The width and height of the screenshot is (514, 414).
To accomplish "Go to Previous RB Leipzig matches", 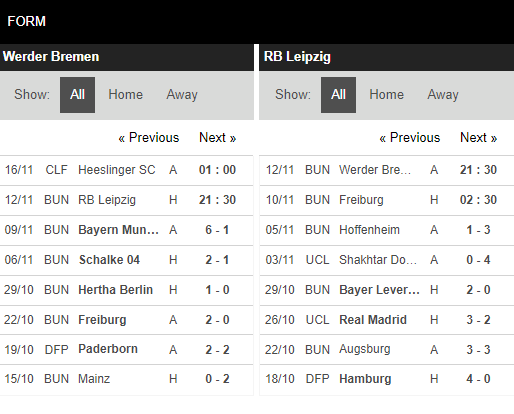I will (x=410, y=138).
